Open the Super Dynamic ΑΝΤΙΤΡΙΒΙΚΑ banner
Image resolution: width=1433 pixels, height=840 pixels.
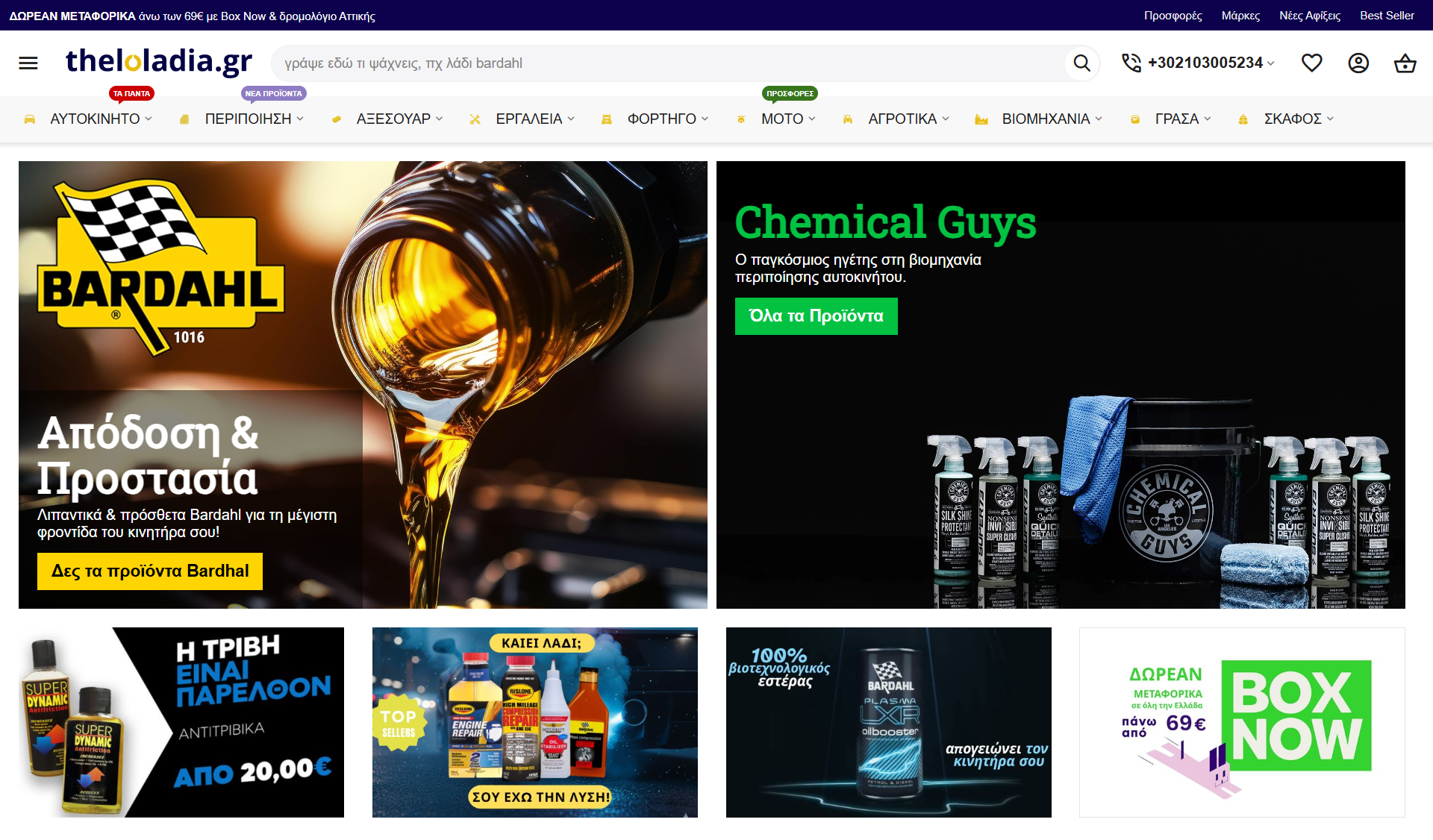[181, 722]
